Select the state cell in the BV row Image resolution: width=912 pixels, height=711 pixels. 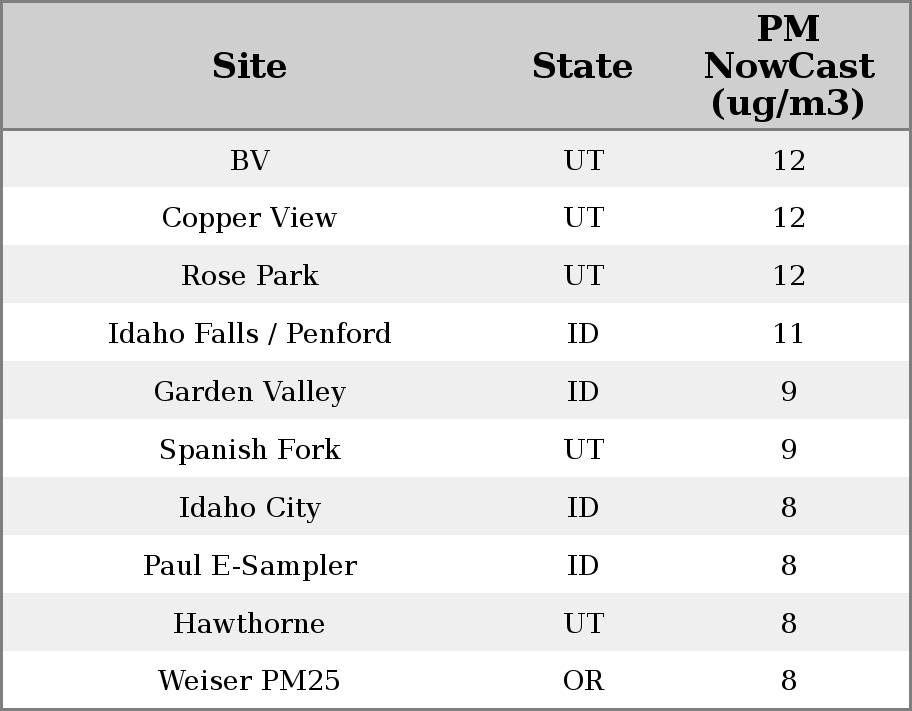pos(583,160)
